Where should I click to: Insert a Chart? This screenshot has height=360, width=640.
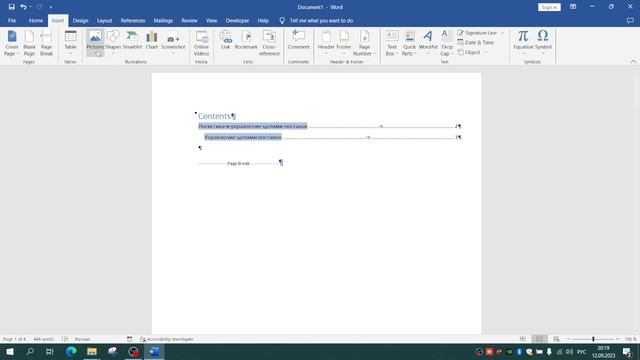click(x=151, y=40)
